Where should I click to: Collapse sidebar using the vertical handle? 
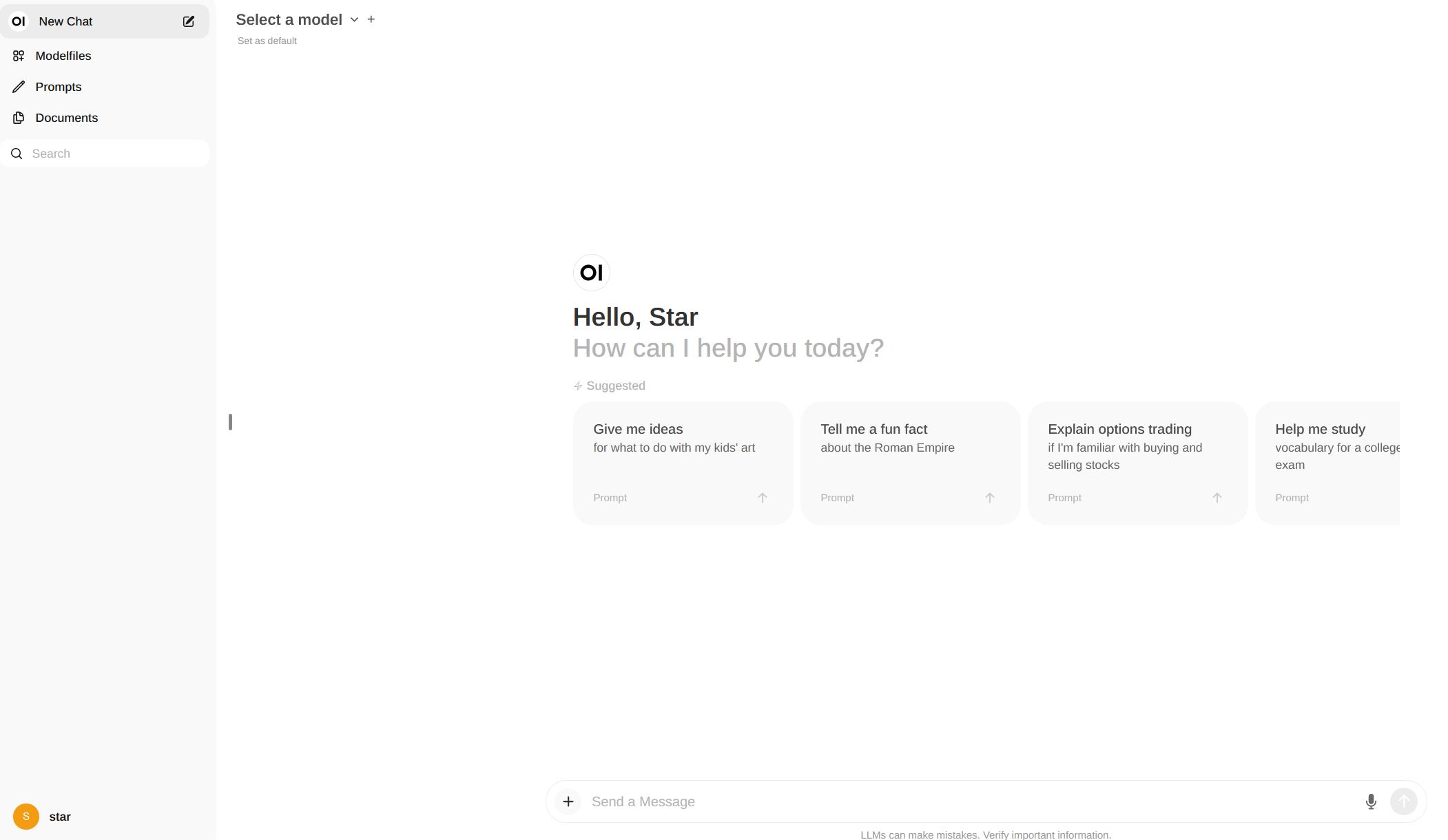pos(230,422)
